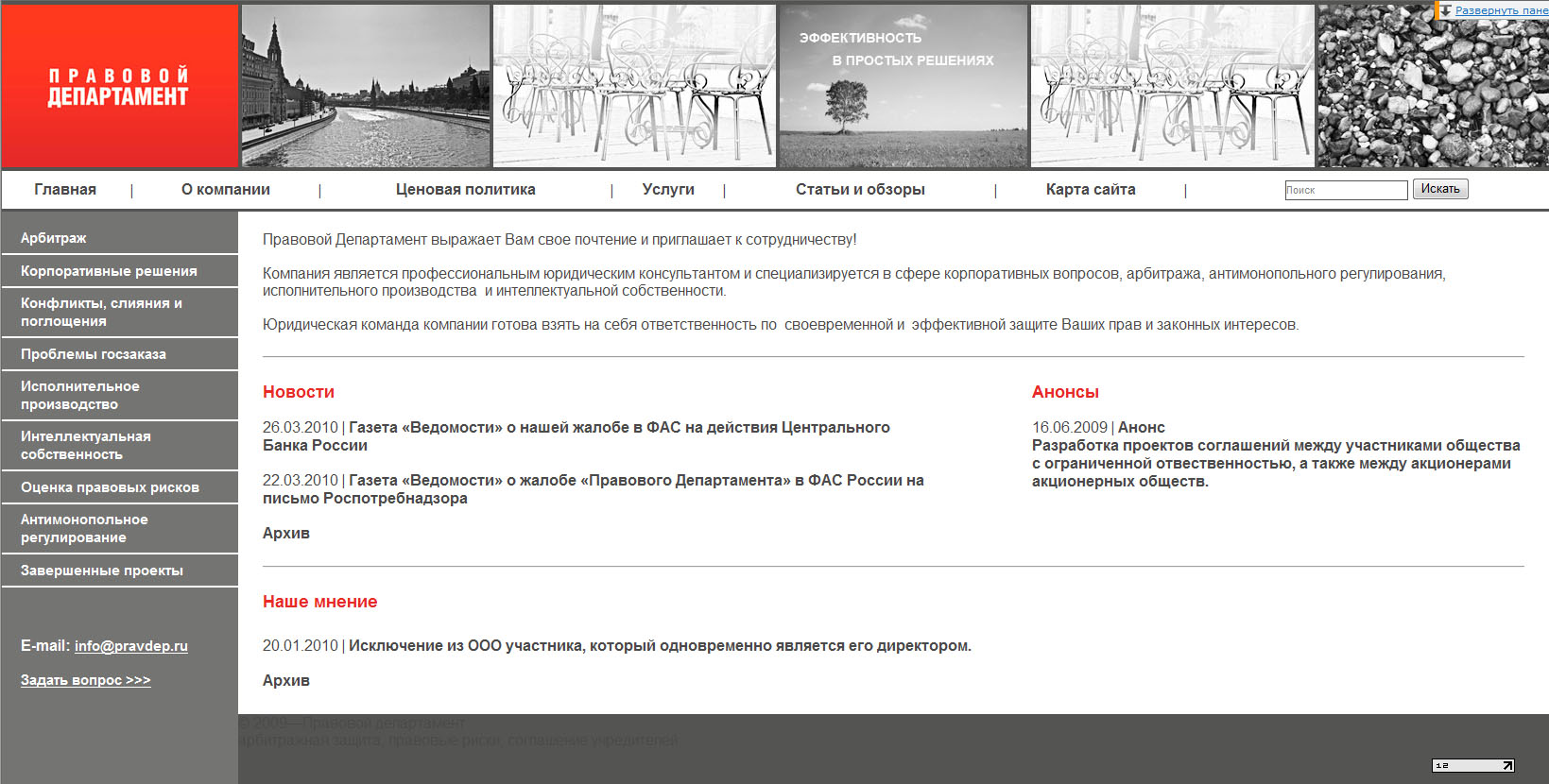The width and height of the screenshot is (1549, 784).
Task: Click the Задать вопрос >>> link
Action: click(x=85, y=680)
